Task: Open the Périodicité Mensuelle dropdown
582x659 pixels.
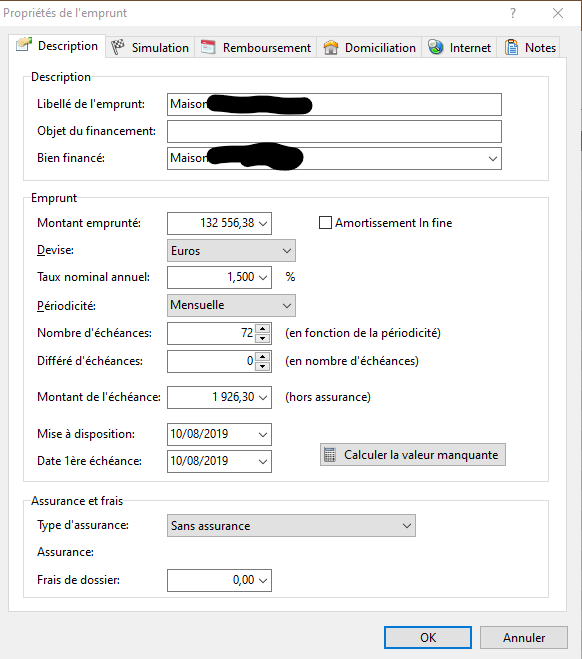Action: tap(231, 306)
